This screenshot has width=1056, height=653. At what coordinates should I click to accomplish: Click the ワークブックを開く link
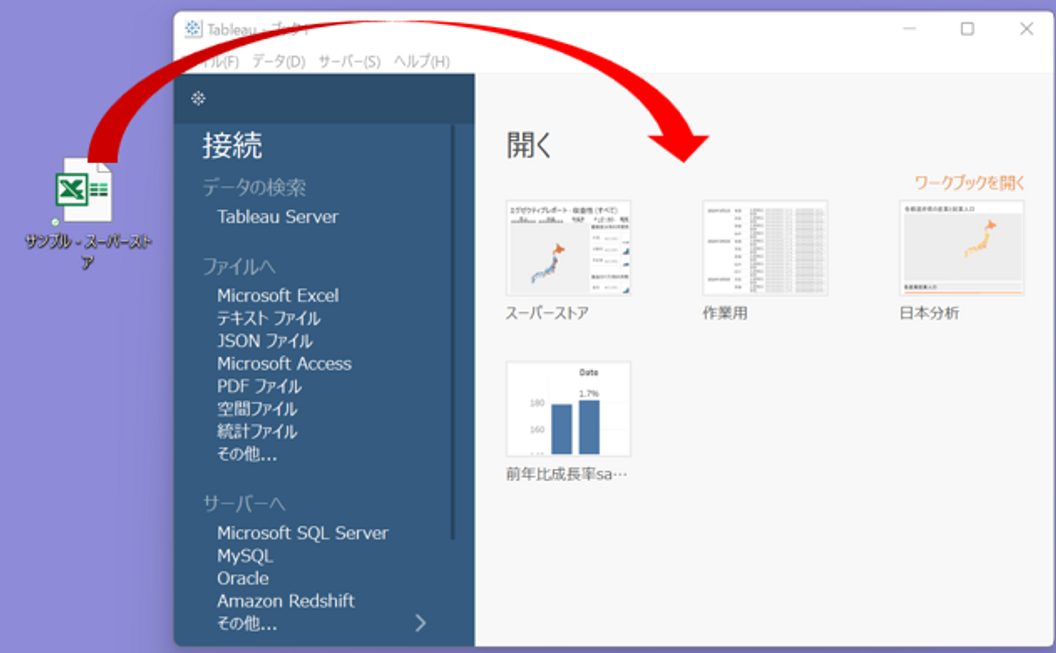pyautogui.click(x=969, y=182)
